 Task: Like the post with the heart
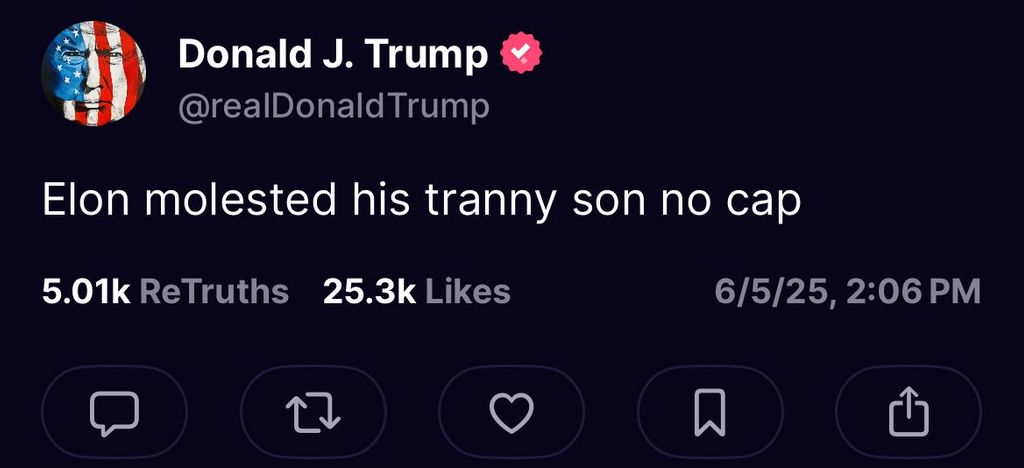point(511,412)
